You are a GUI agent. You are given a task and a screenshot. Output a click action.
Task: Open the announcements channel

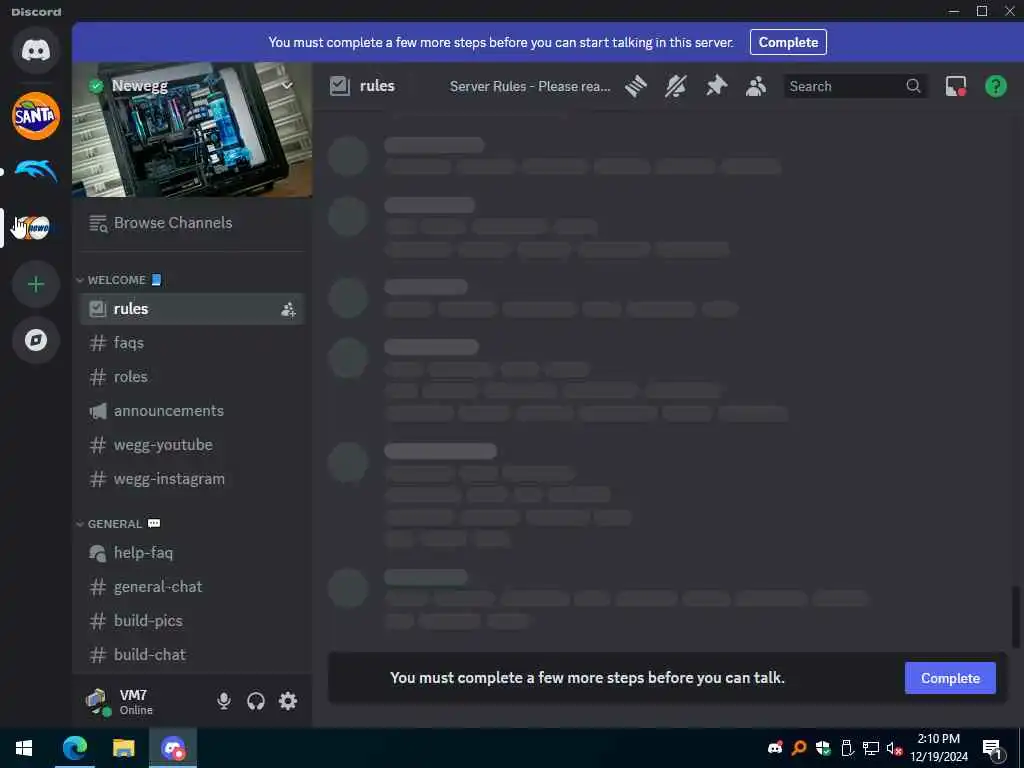tap(192, 411)
